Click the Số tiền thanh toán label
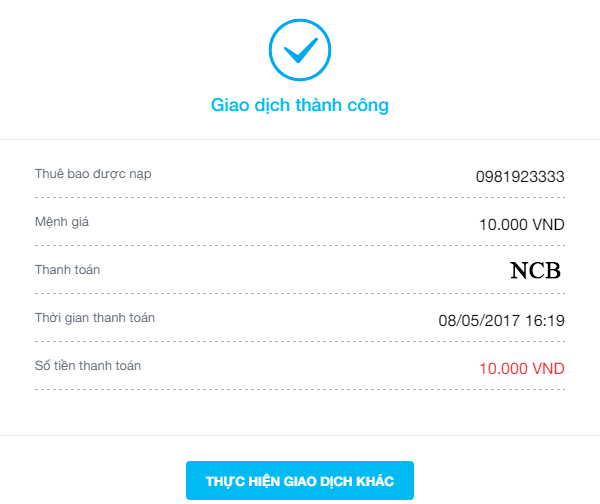The height and width of the screenshot is (504, 600). coord(88,366)
